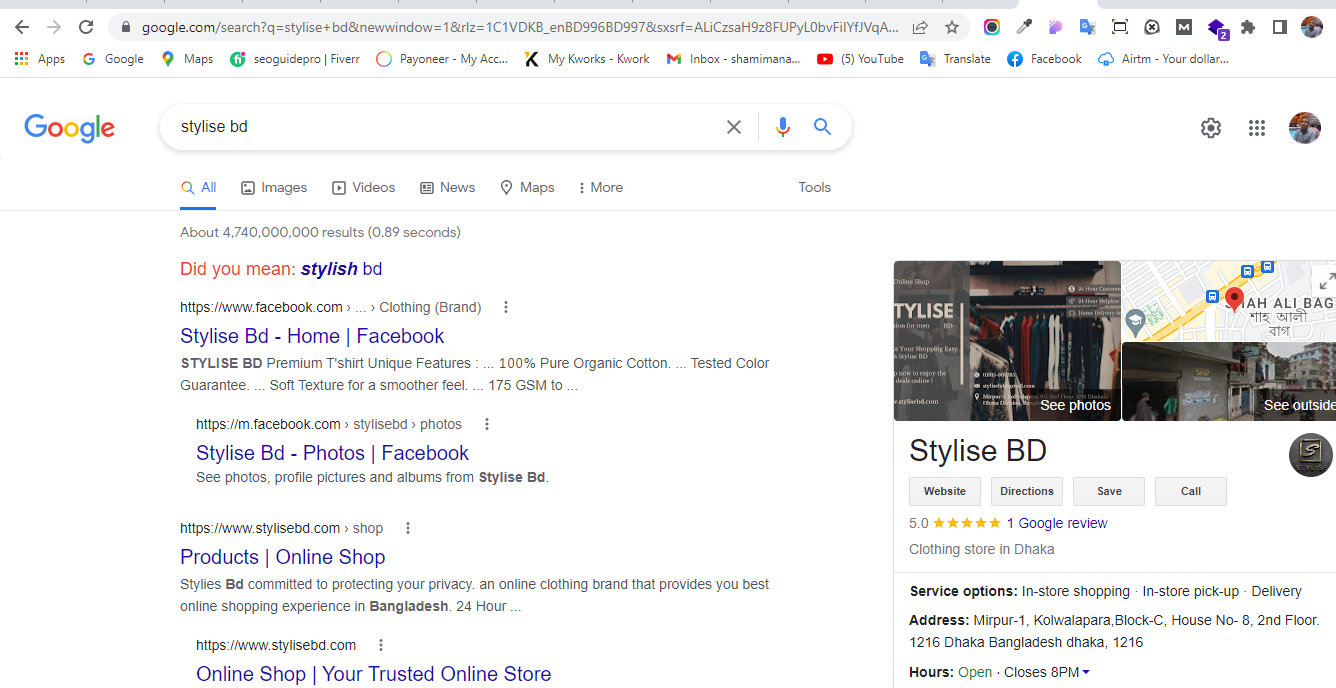Share this page from the address bar
Screen dimensions: 1336x688
tap(920, 27)
